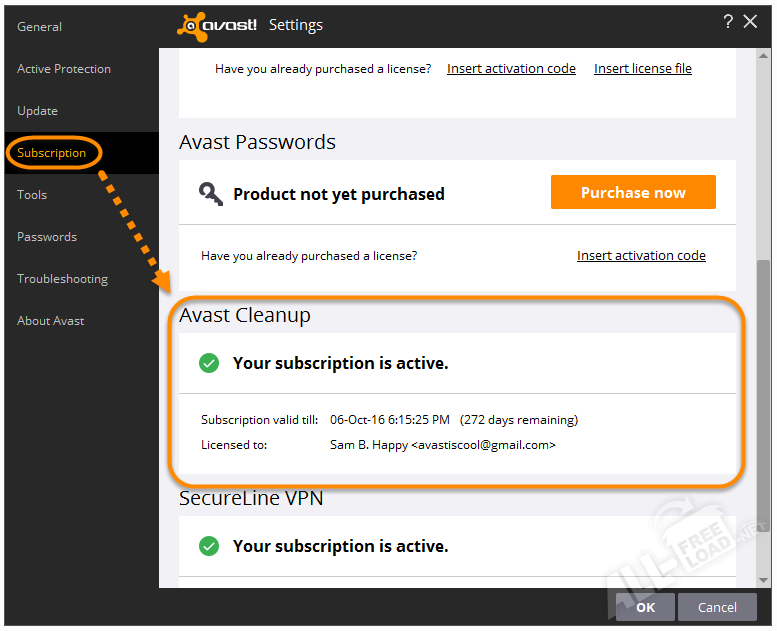Click Insert activation code under Avast Passwords
Viewport: 777px width, 631px height.
coord(641,256)
